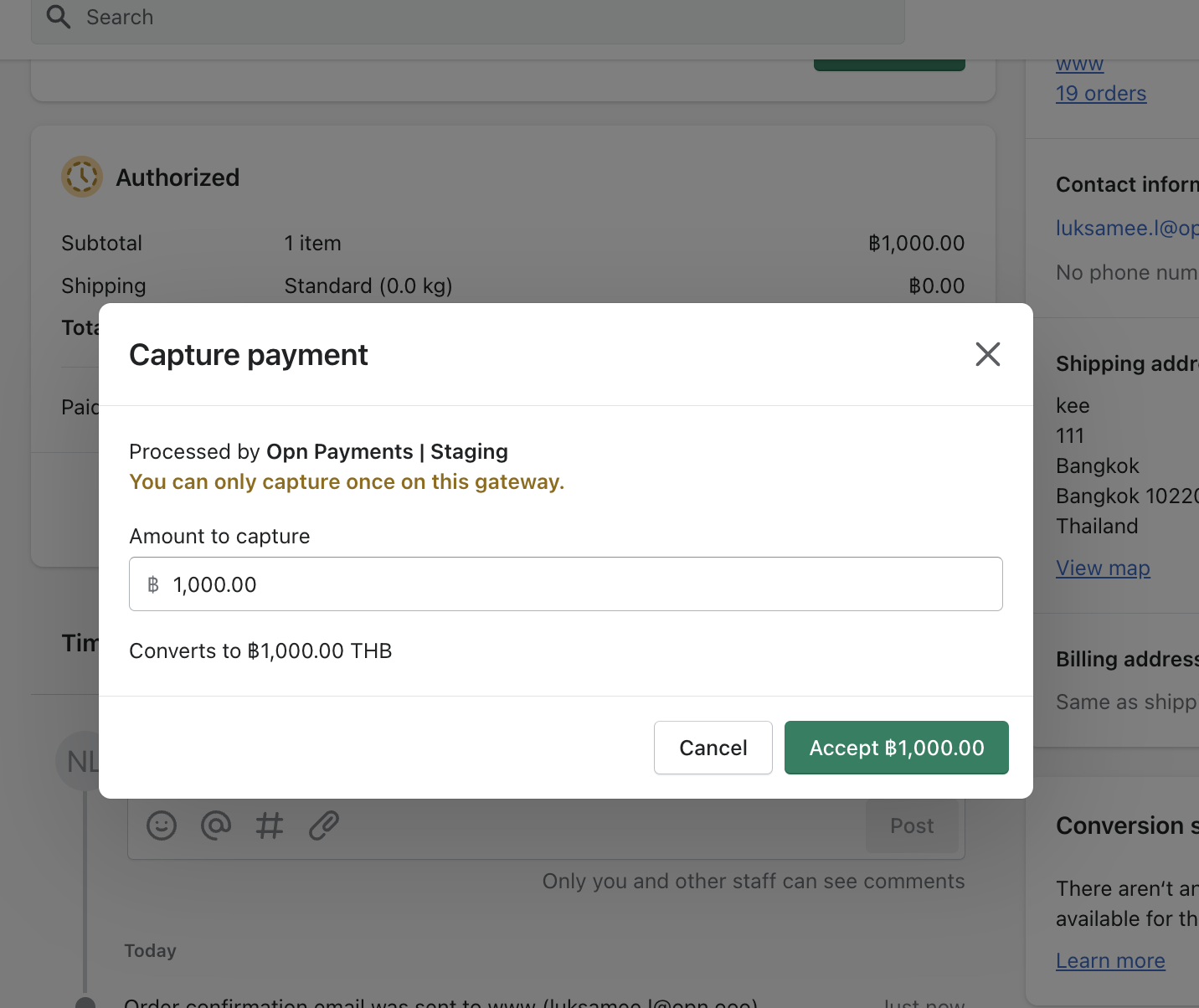Click the @ mention icon
1199x1008 pixels.
pyautogui.click(x=216, y=825)
